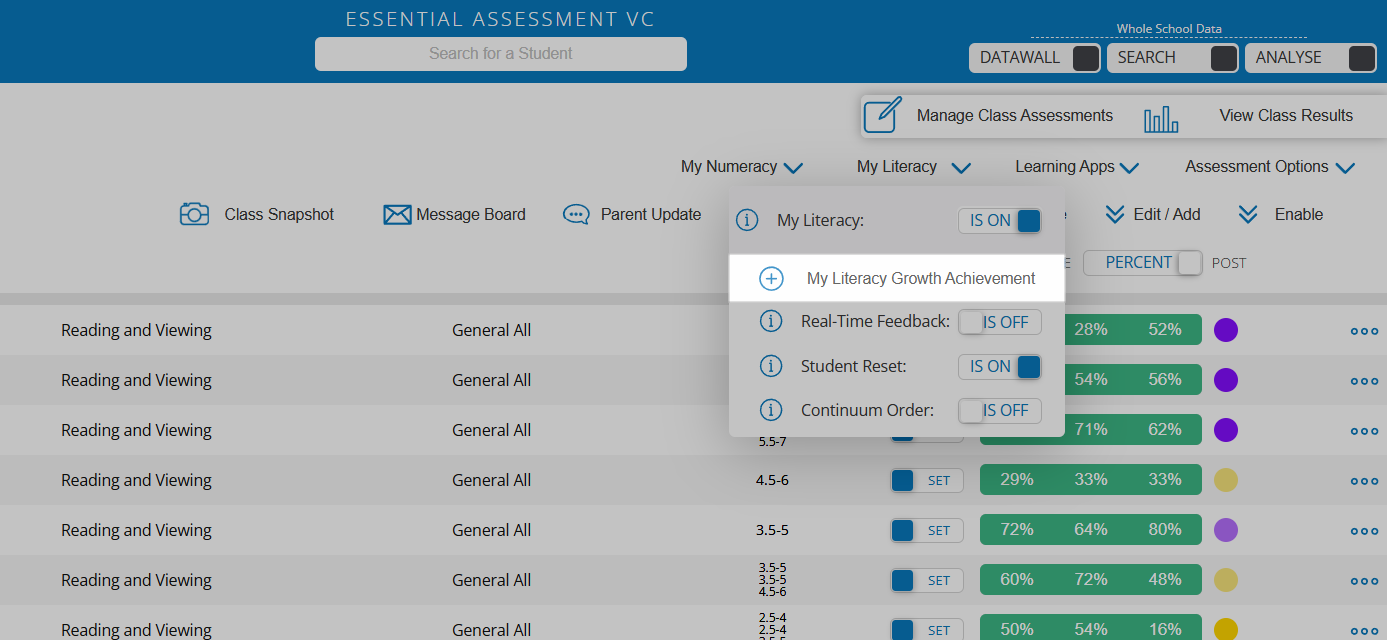The width and height of the screenshot is (1387, 640).
Task: Click the View Class Results label
Action: [x=1286, y=116]
